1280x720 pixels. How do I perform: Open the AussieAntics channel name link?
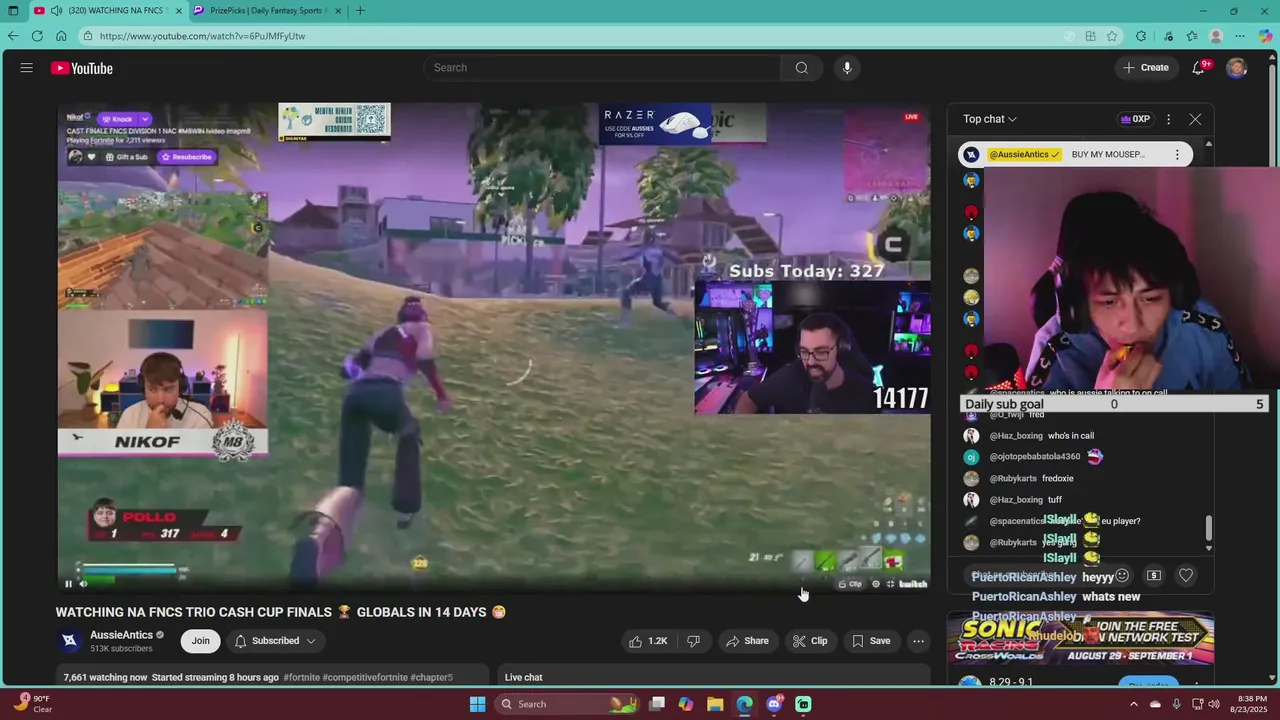[x=121, y=635]
